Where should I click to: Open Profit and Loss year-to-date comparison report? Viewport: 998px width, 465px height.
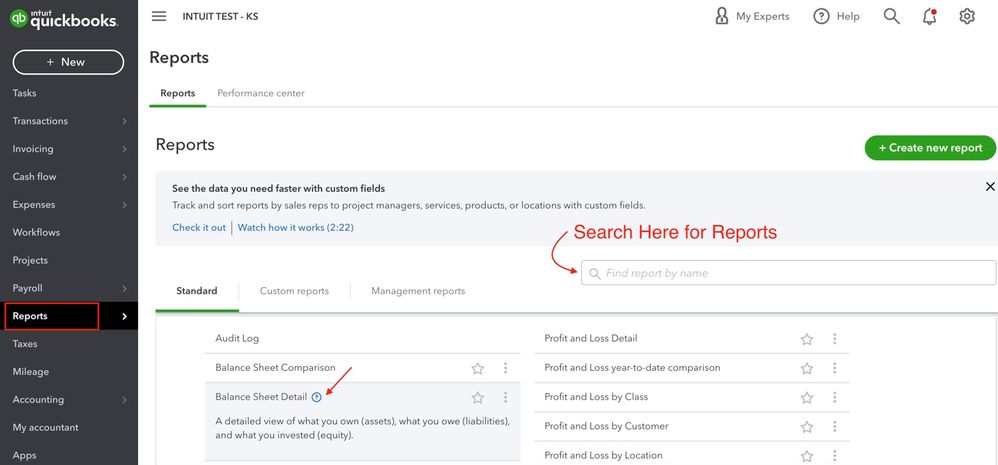632,368
